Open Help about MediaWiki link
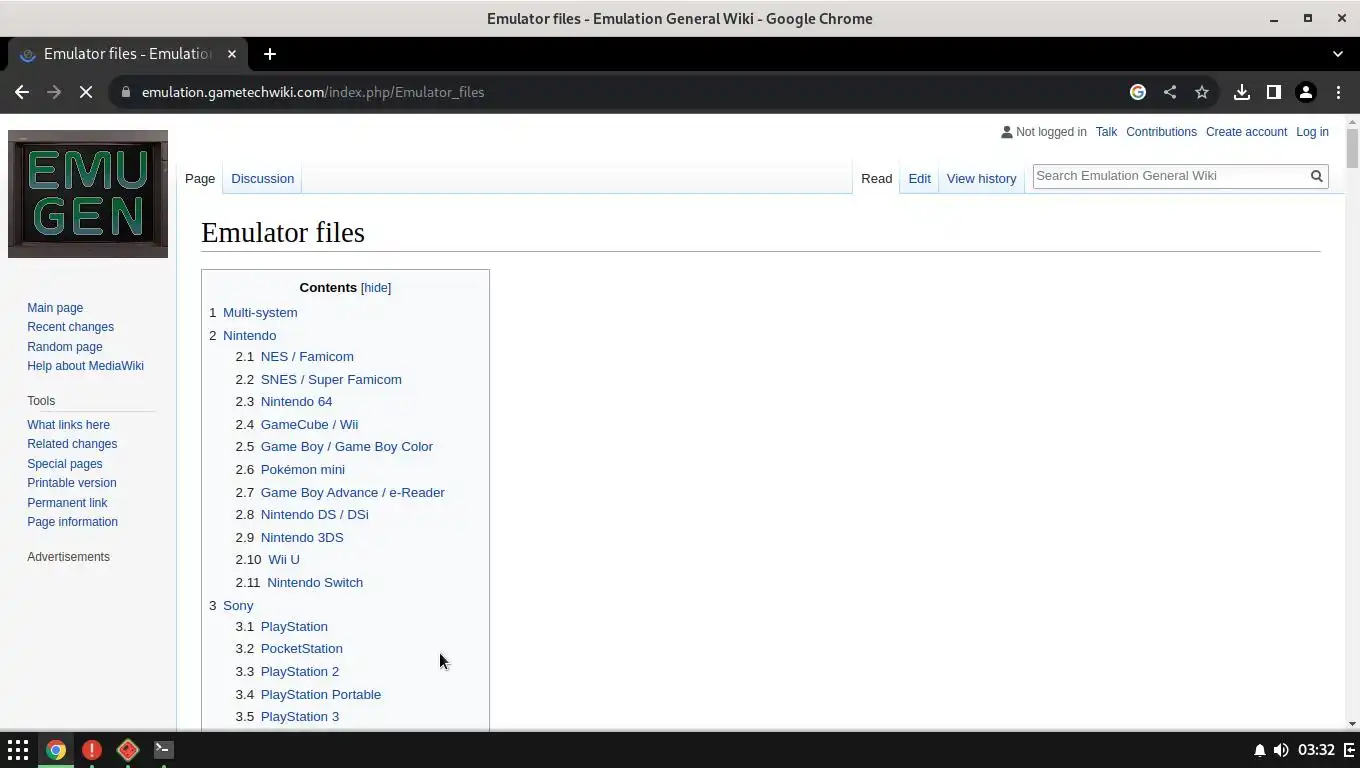The width and height of the screenshot is (1360, 768). (85, 366)
